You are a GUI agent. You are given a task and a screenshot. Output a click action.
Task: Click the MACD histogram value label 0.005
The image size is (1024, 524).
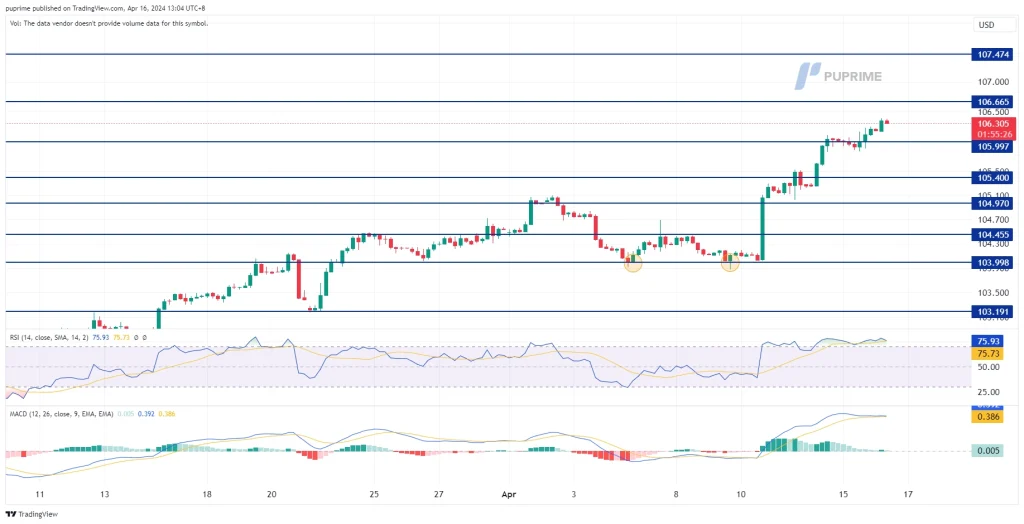point(987,451)
